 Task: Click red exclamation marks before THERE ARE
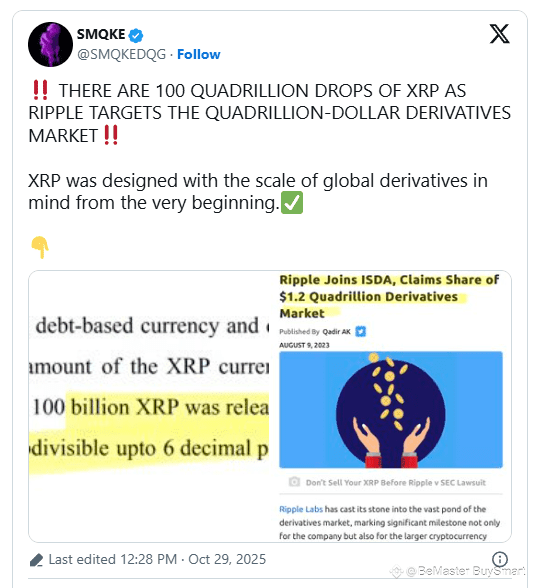click(41, 90)
